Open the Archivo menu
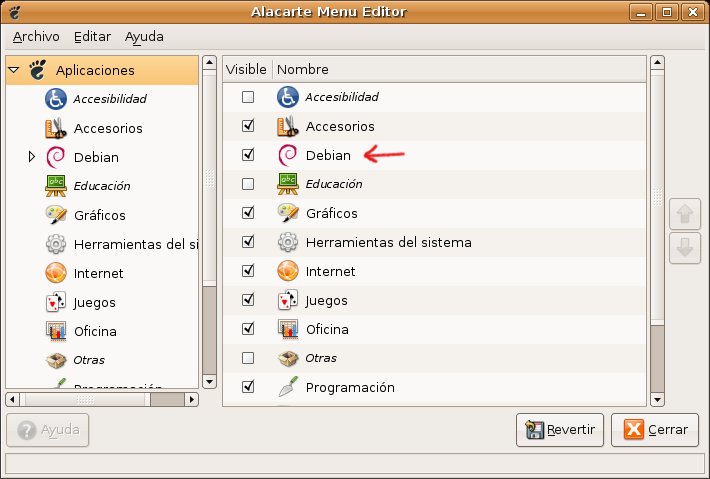Image resolution: width=710 pixels, height=479 pixels. (x=36, y=36)
